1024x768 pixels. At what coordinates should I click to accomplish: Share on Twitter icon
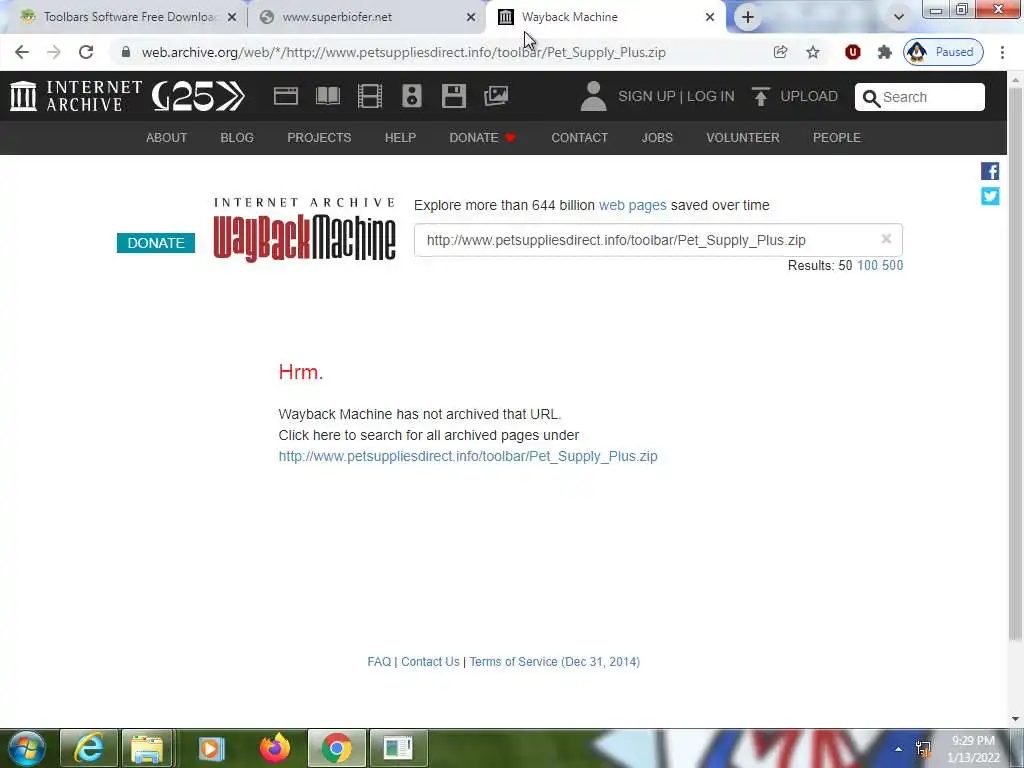click(x=990, y=196)
